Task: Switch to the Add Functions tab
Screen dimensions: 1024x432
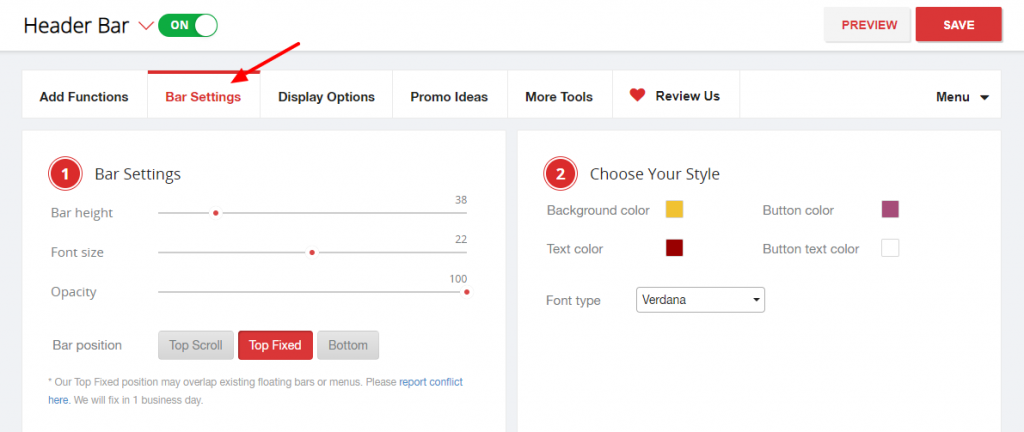Action: click(x=84, y=97)
